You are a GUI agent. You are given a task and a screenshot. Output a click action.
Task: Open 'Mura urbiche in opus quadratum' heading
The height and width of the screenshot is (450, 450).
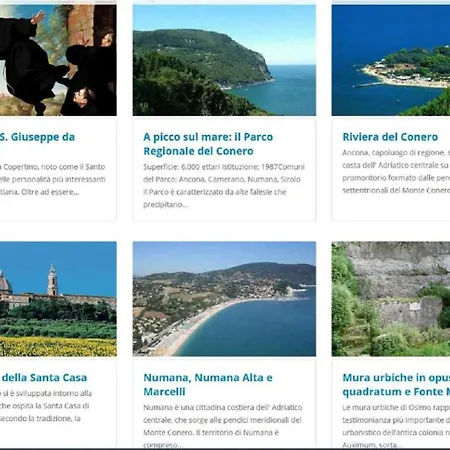coord(396,384)
